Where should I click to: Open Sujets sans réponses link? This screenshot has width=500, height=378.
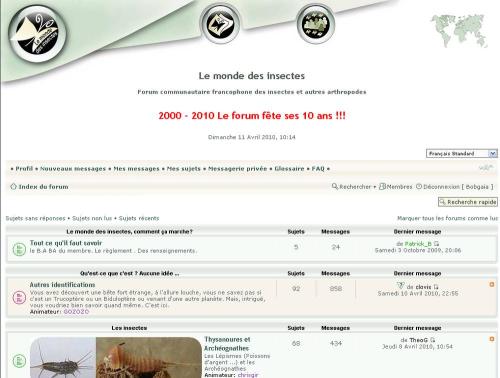tap(35, 218)
